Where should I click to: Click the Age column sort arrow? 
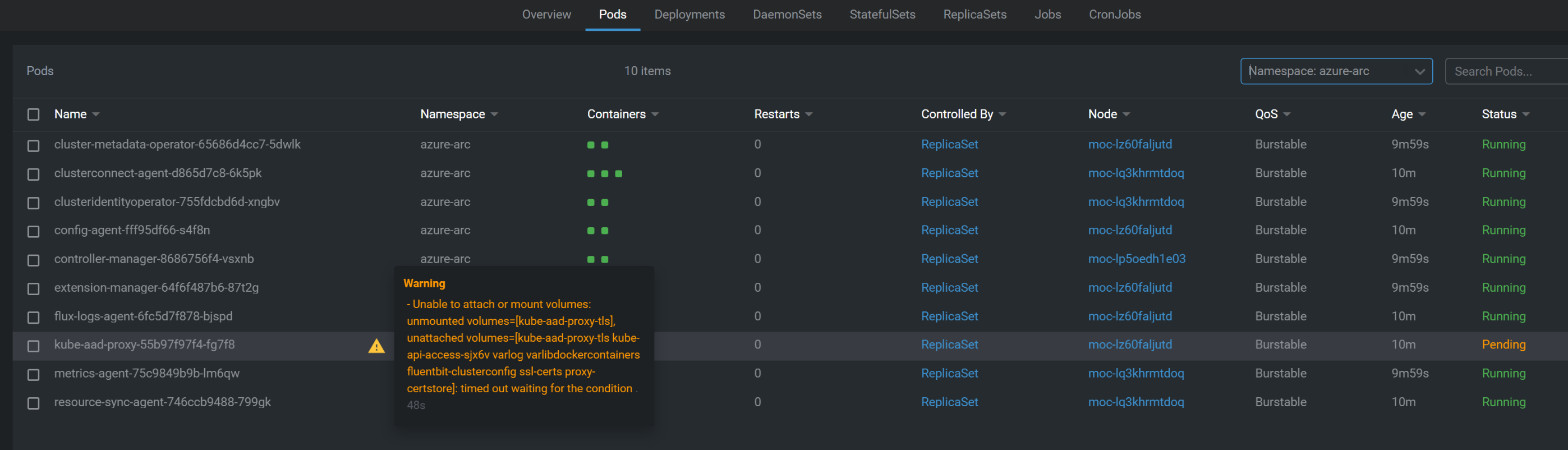1422,114
